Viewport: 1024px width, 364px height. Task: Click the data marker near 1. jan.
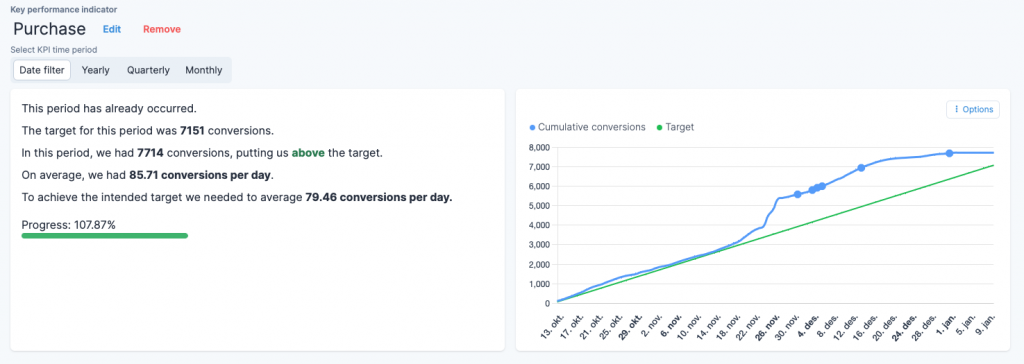(x=950, y=153)
